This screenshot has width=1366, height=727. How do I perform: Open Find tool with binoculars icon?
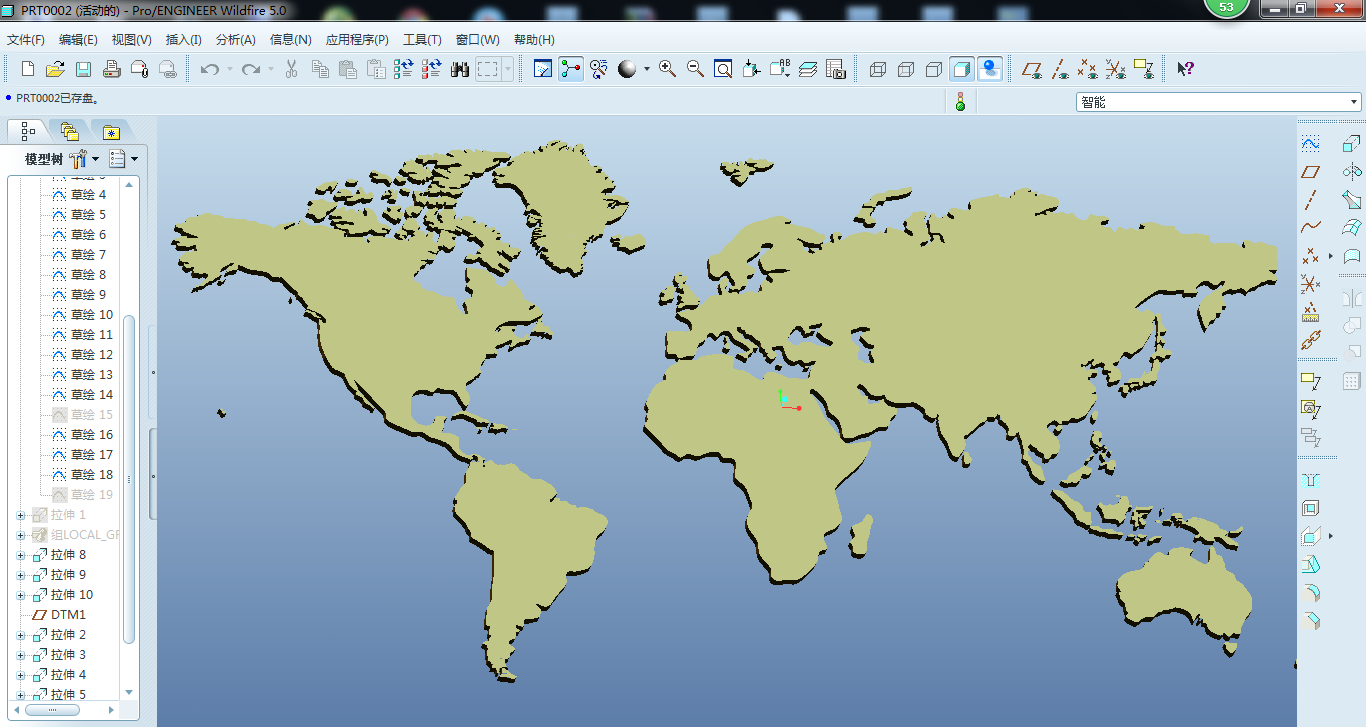[460, 69]
